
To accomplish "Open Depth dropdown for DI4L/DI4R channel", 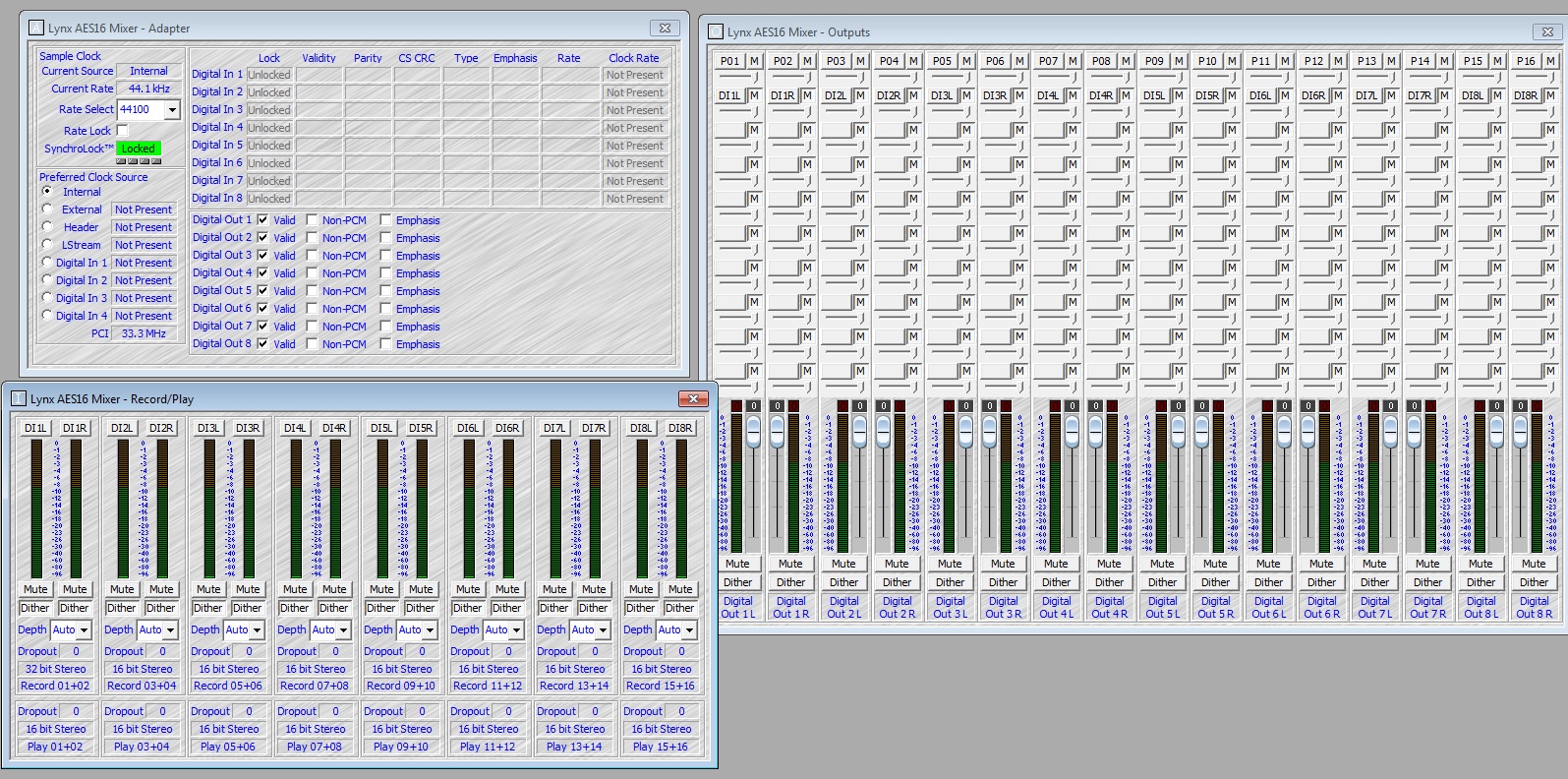I will 343,630.
